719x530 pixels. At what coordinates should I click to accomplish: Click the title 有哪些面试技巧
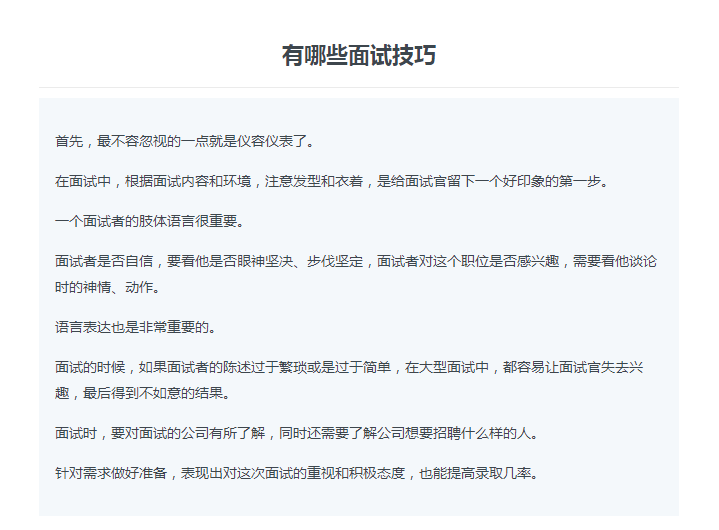[x=359, y=55]
